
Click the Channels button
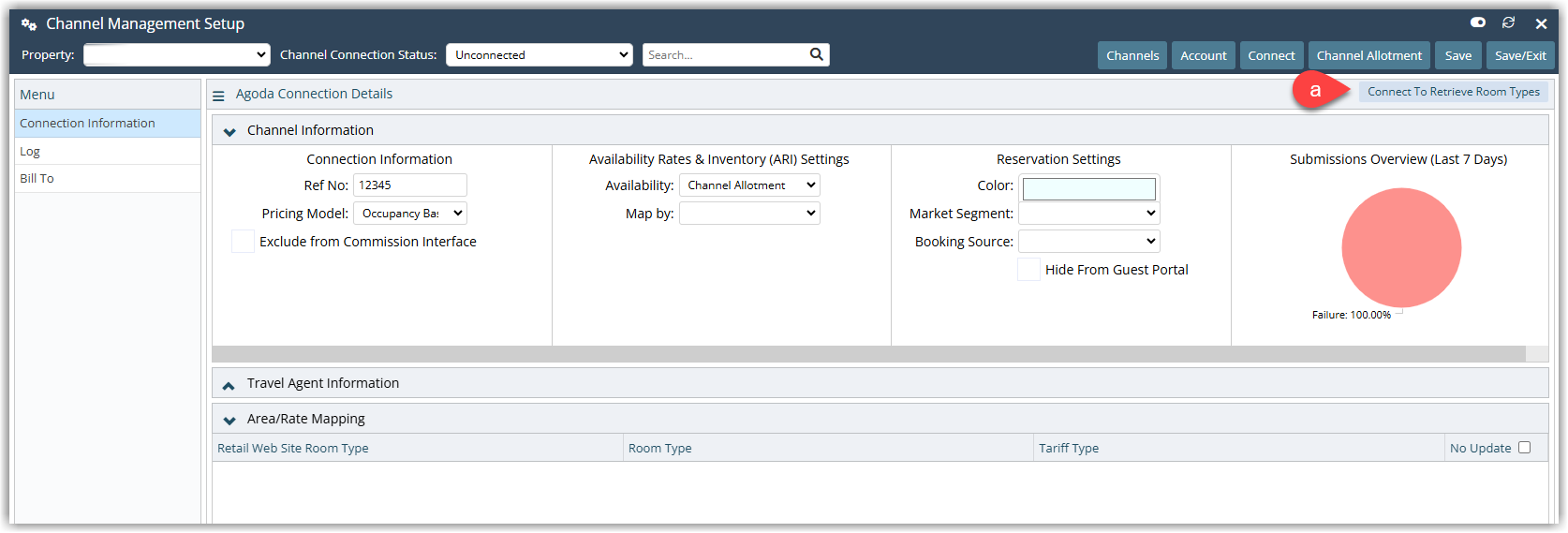(x=1132, y=55)
